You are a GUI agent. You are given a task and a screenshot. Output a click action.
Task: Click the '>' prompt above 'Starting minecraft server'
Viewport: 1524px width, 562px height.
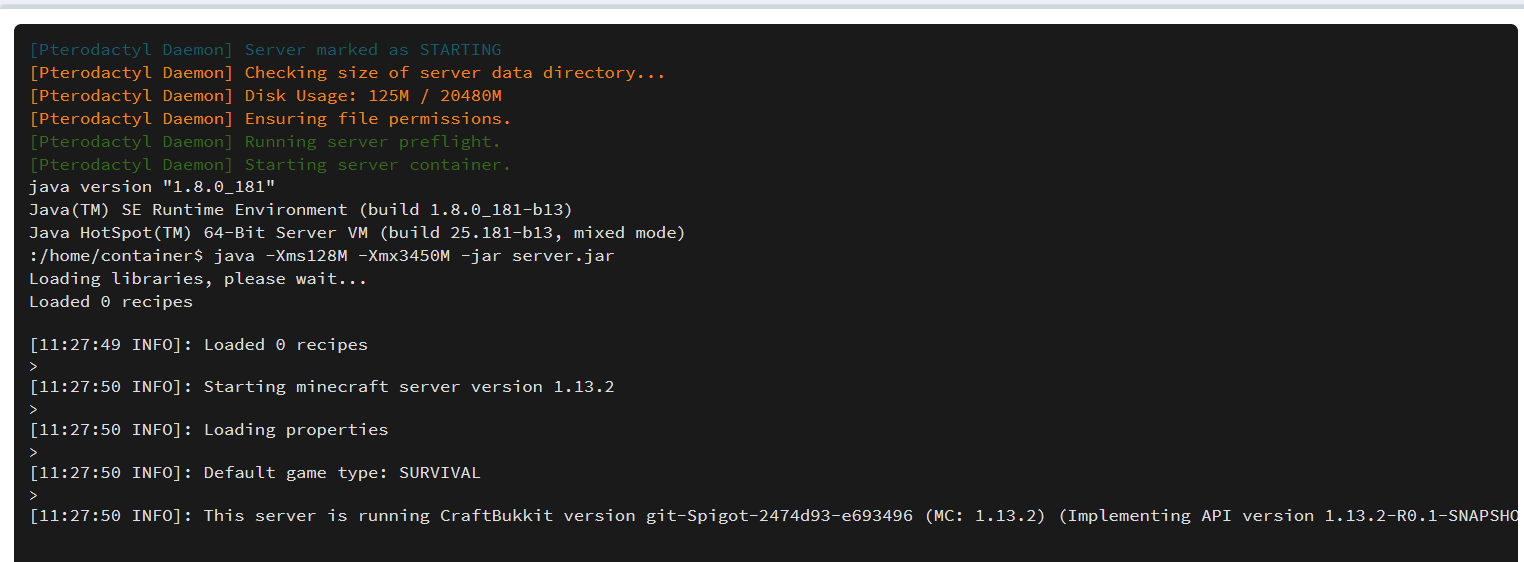pyautogui.click(x=34, y=366)
